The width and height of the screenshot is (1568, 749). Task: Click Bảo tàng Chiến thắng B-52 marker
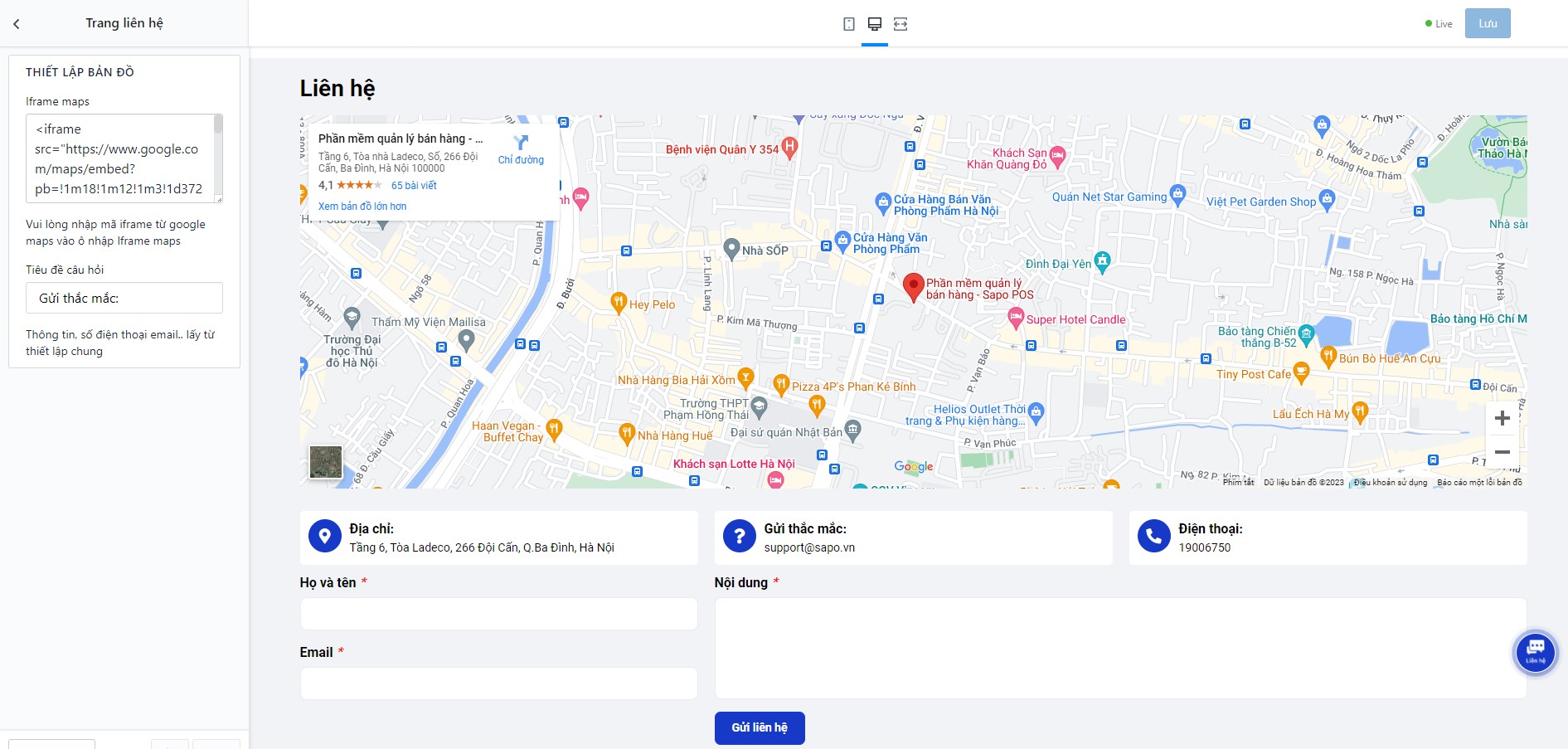pos(1307,334)
